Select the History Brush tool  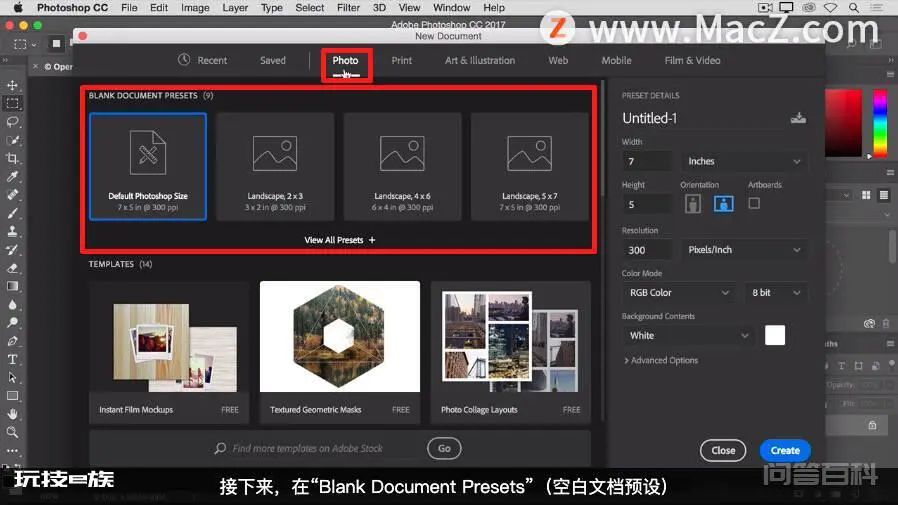[x=12, y=250]
